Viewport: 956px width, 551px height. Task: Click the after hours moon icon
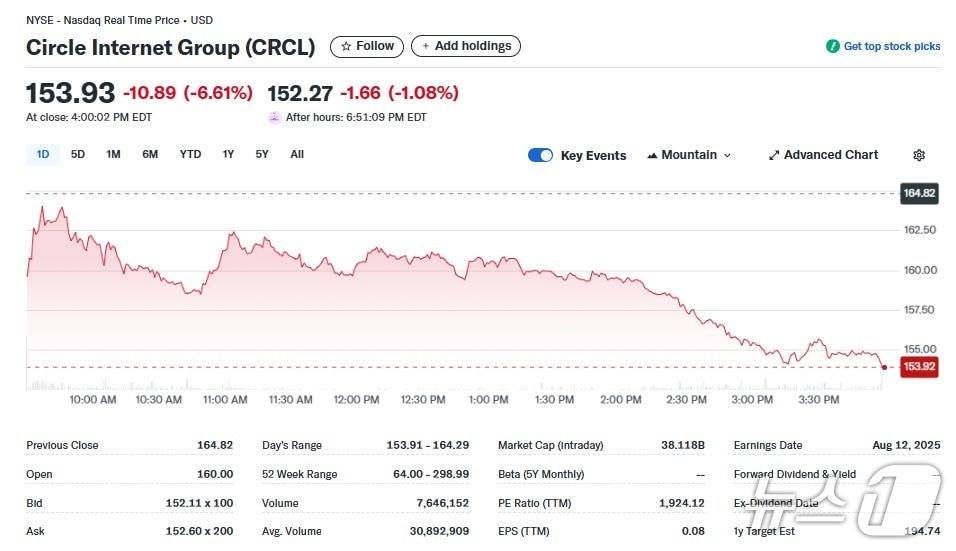point(274,117)
